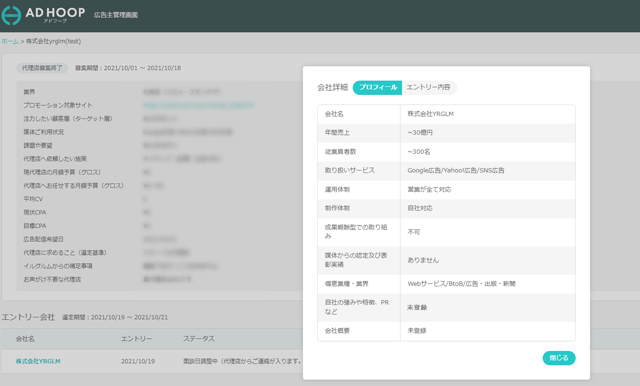Click the お声がけ不要な代理店 label
The image size is (640, 386).
pos(52,280)
